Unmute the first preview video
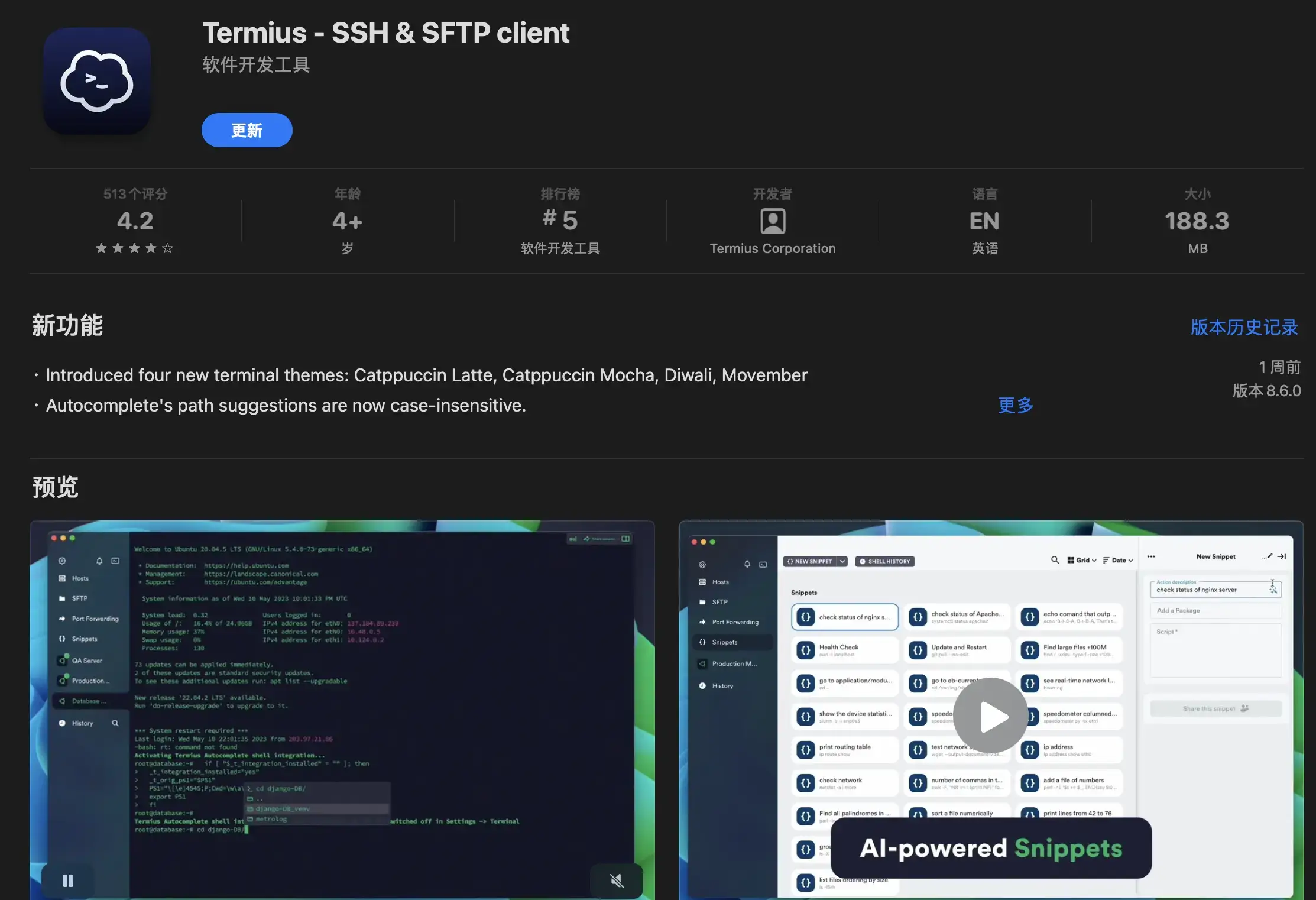The image size is (1316, 900). [x=617, y=880]
